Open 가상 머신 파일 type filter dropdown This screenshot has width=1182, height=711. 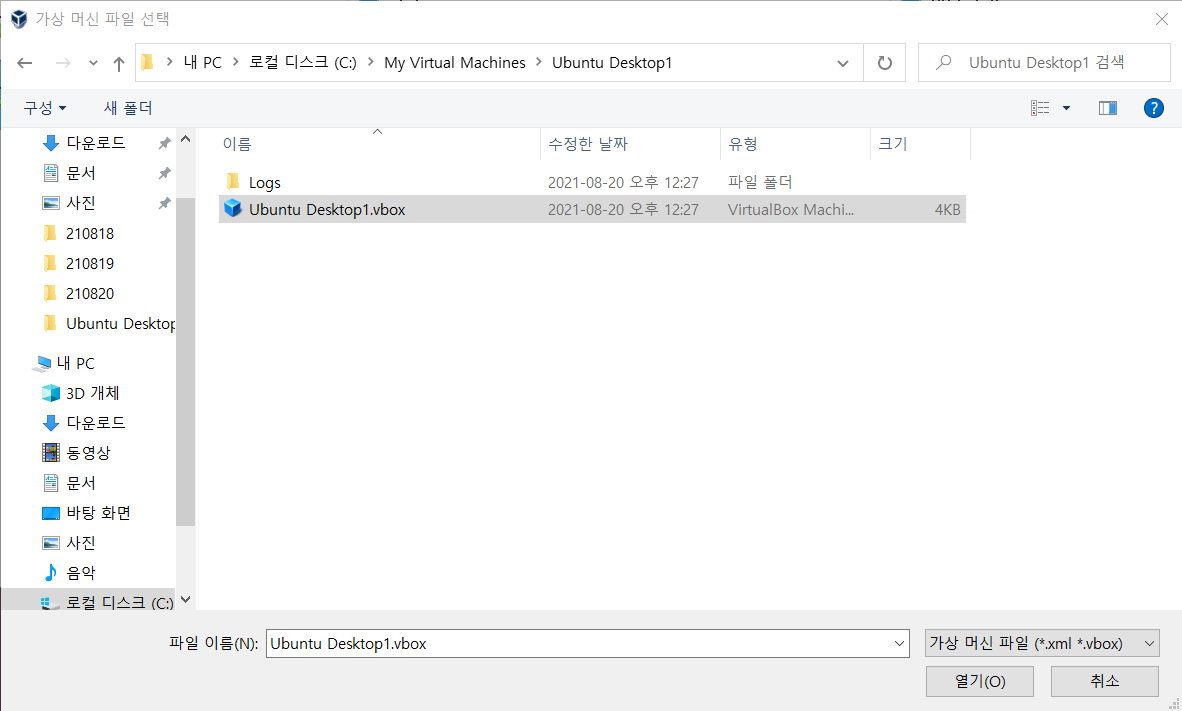coord(1042,644)
